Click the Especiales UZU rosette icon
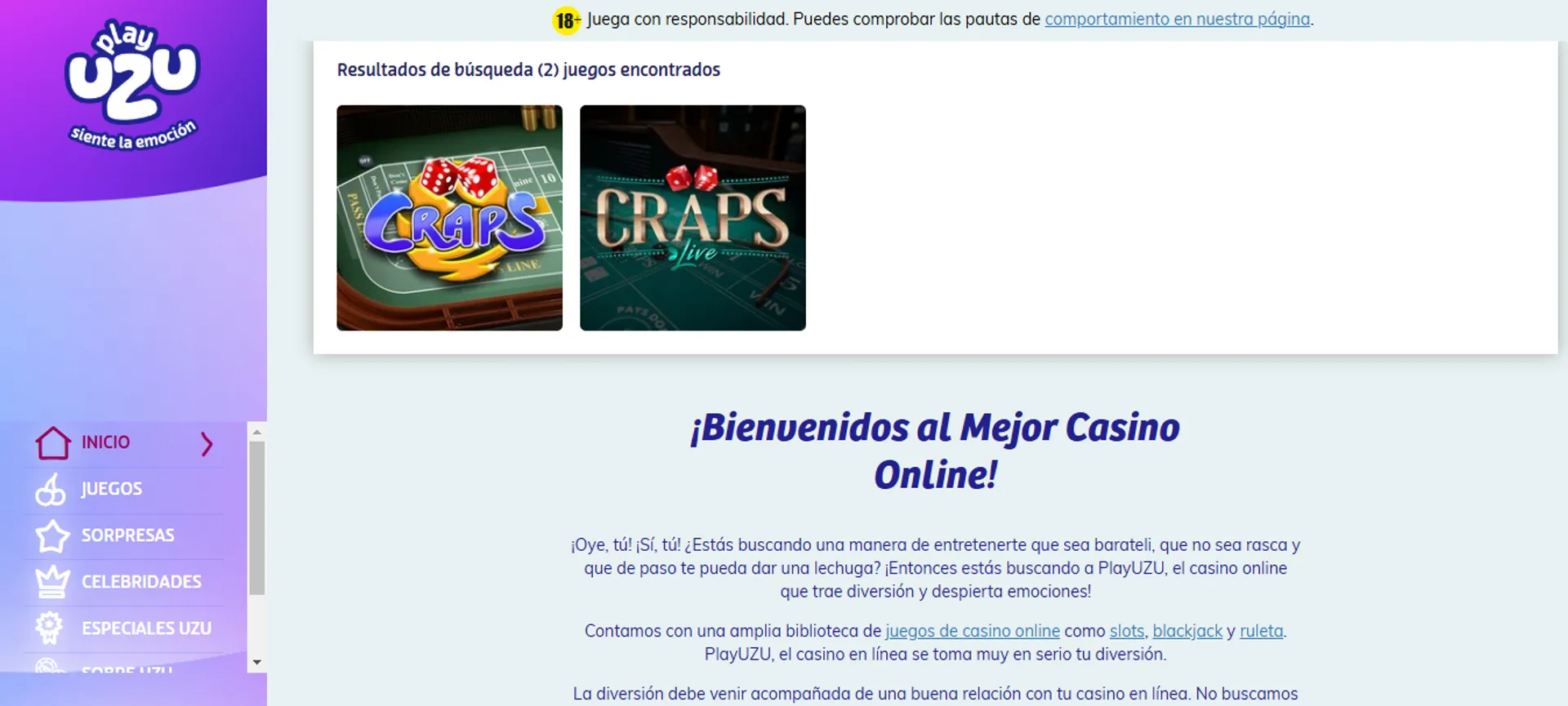 [x=49, y=628]
